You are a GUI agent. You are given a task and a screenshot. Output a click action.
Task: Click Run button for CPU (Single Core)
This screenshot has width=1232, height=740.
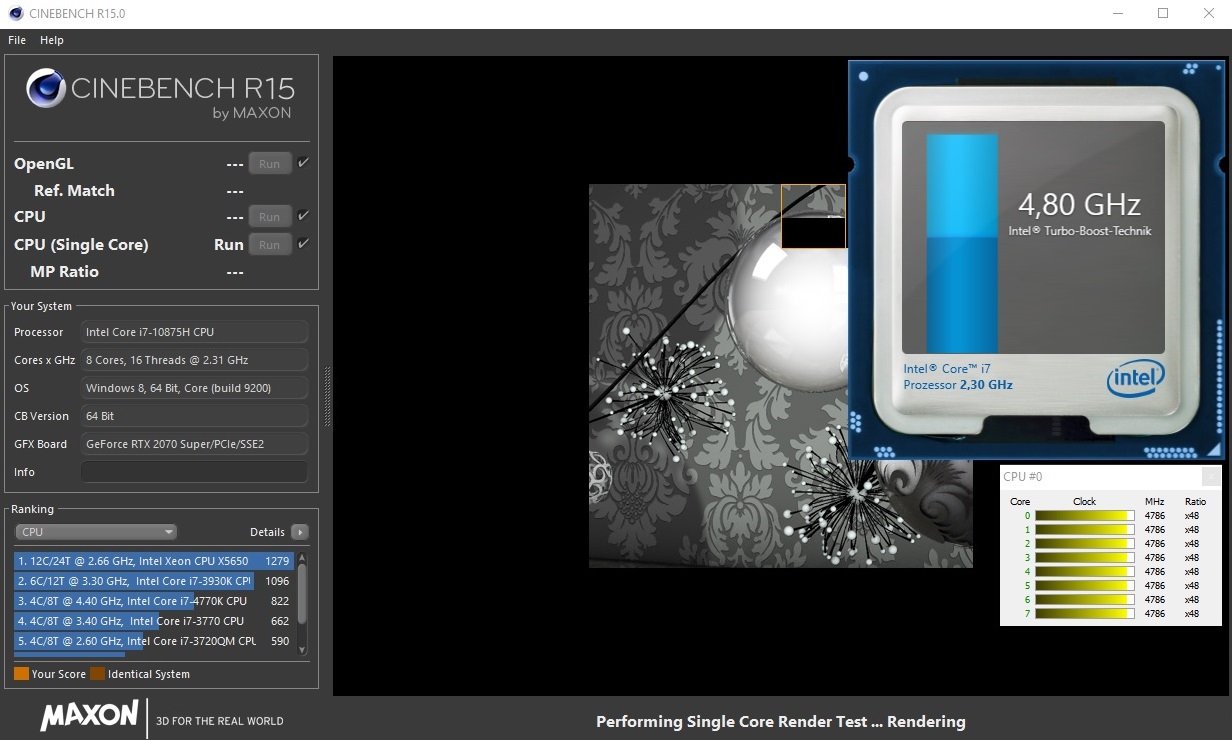270,245
